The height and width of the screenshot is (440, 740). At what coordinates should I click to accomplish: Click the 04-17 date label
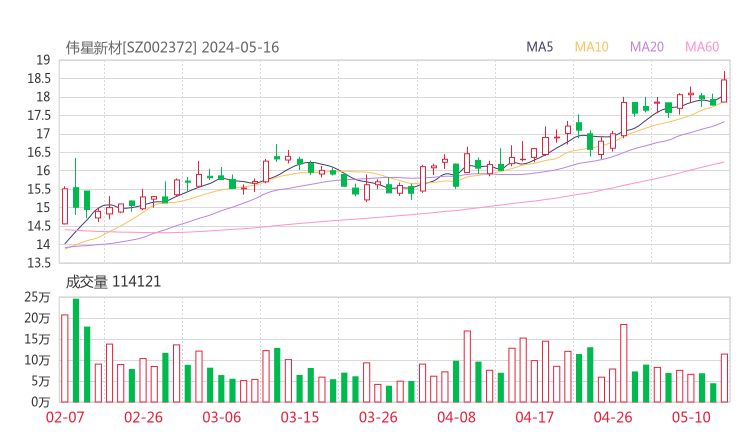[x=535, y=417]
